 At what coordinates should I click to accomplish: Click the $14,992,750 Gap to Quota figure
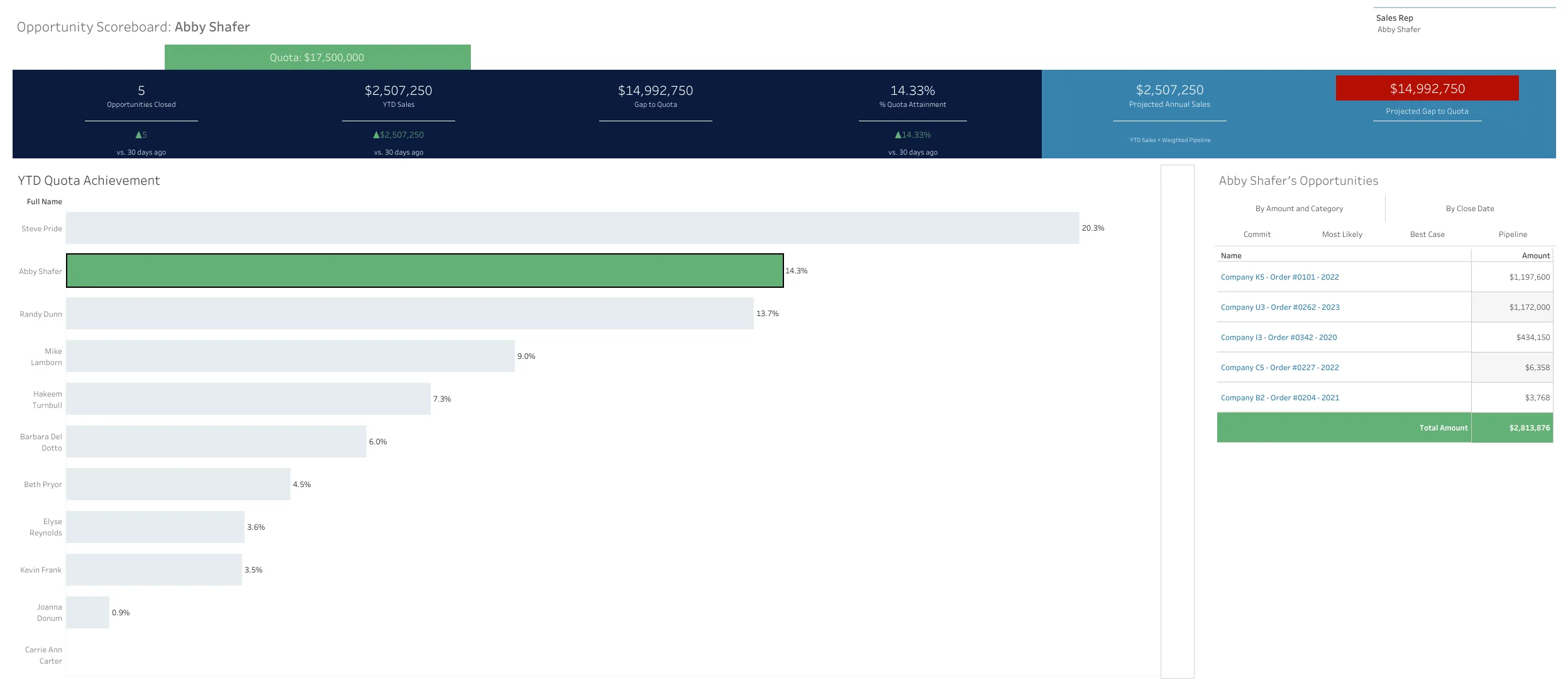click(x=656, y=90)
